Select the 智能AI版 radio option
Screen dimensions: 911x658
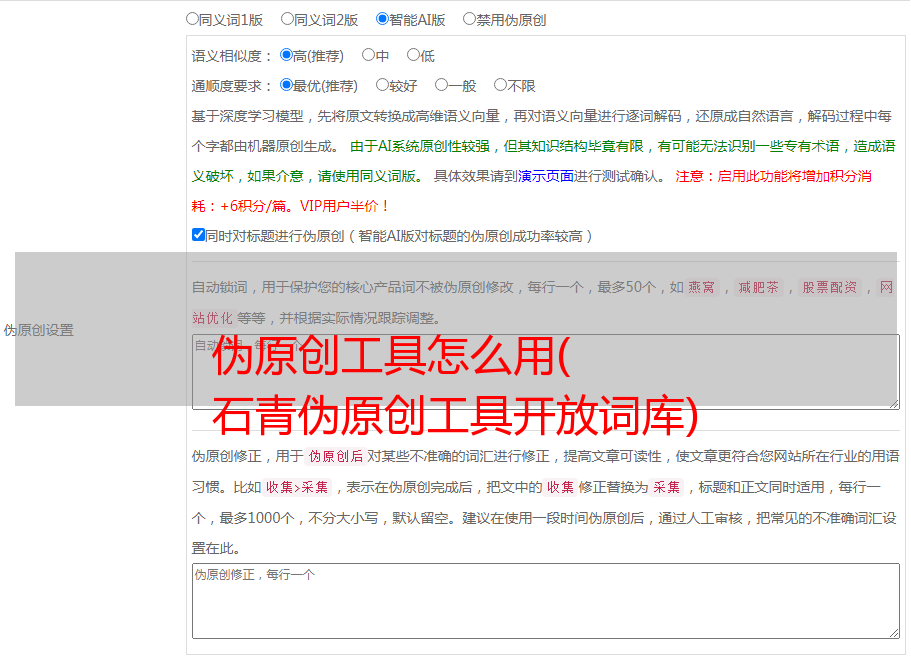point(382,19)
